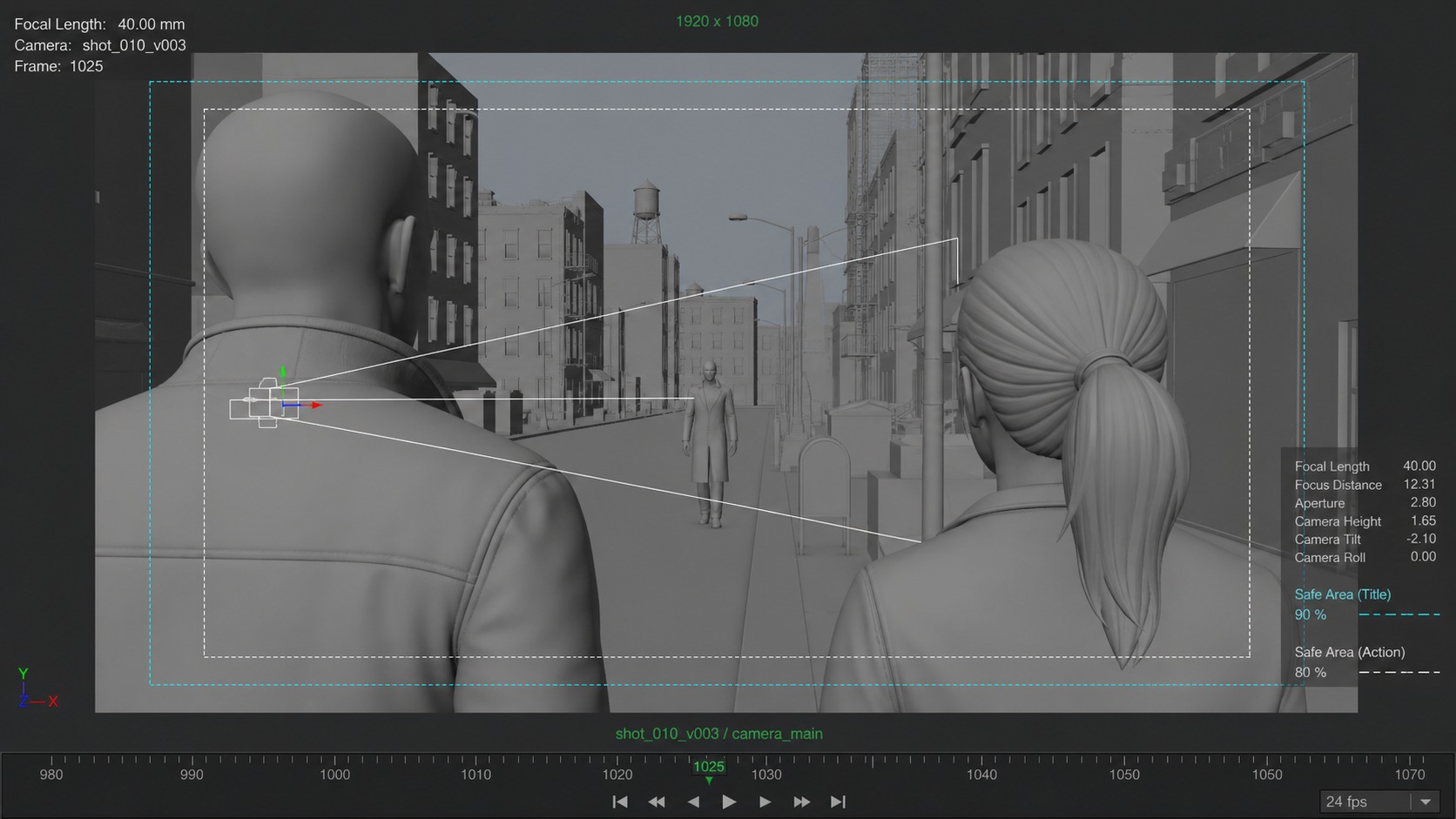The width and height of the screenshot is (1456, 819).
Task: Click frame 980 on the timeline
Action: coord(51,774)
